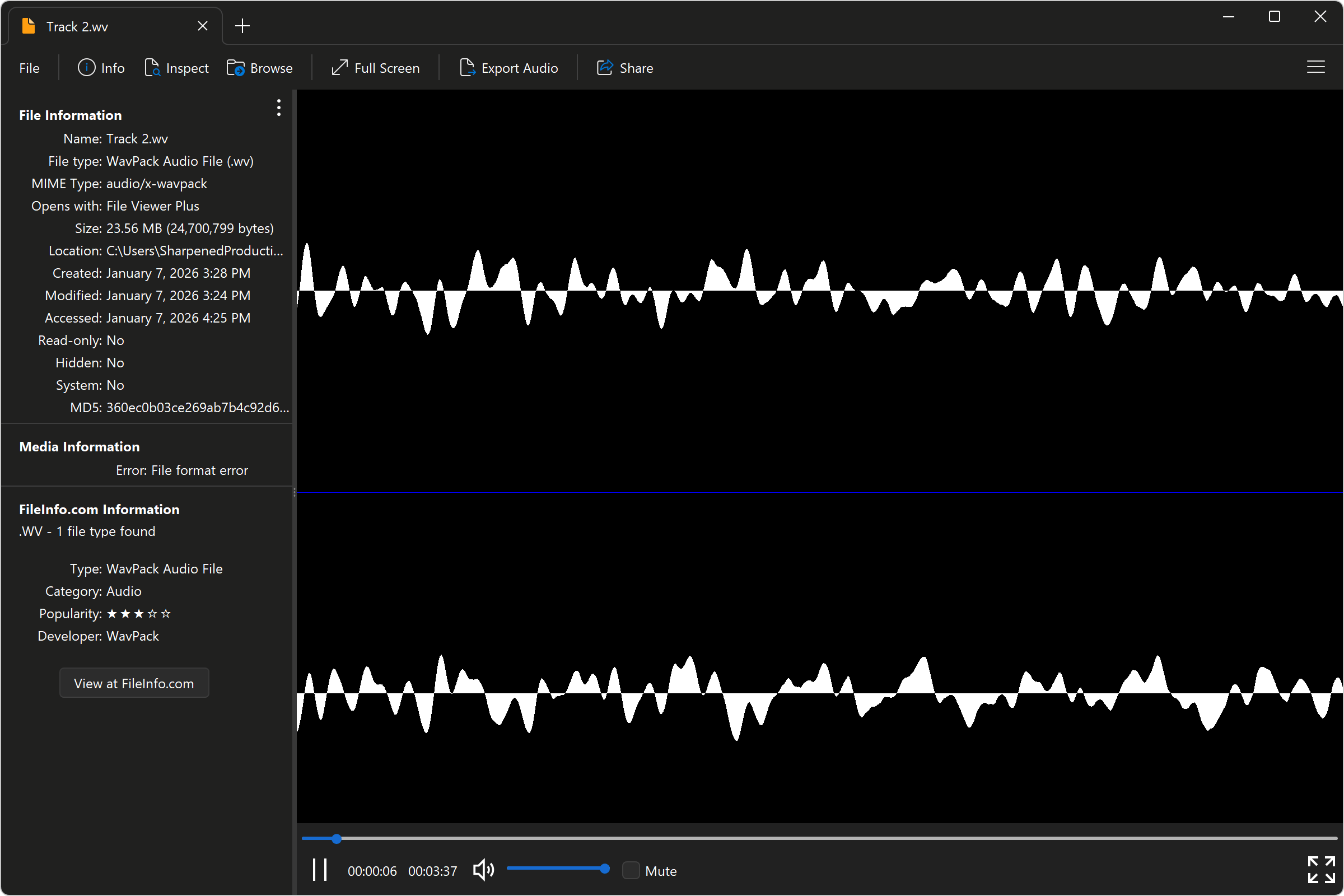The image size is (1344, 896).
Task: Minimize the application window
Action: [1229, 17]
